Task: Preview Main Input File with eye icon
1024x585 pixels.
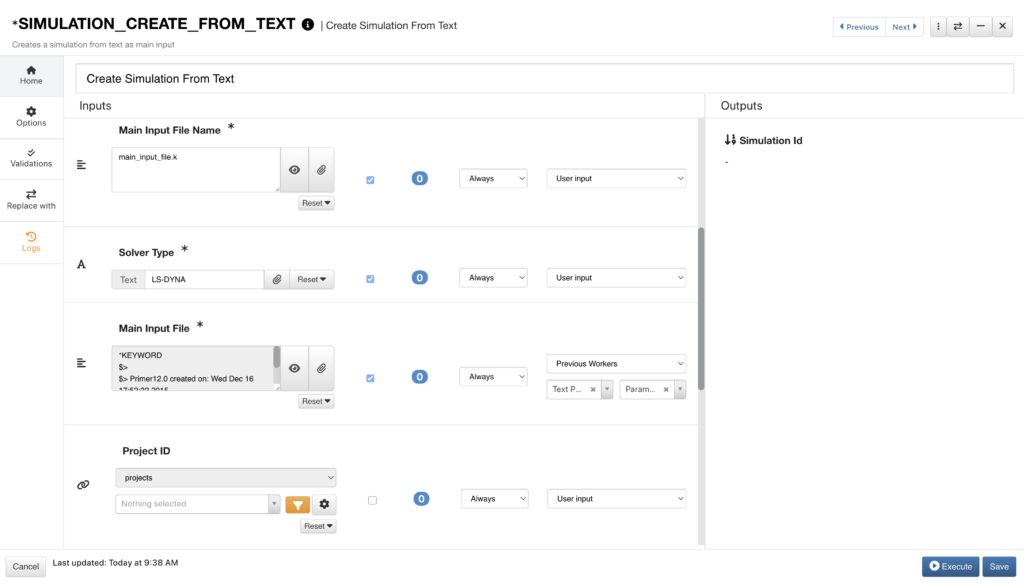Action: [x=295, y=368]
